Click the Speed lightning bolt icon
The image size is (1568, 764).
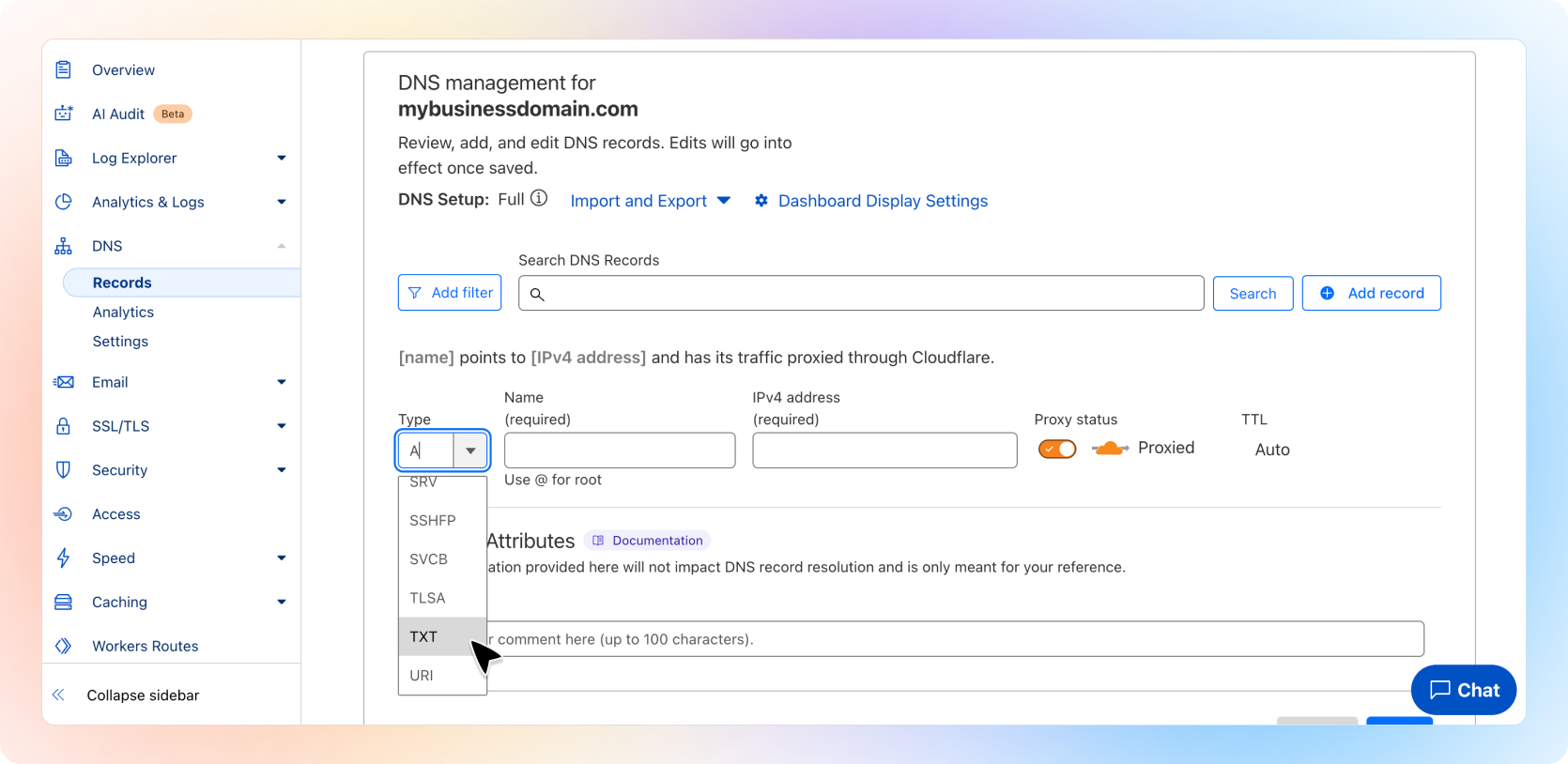tap(63, 558)
